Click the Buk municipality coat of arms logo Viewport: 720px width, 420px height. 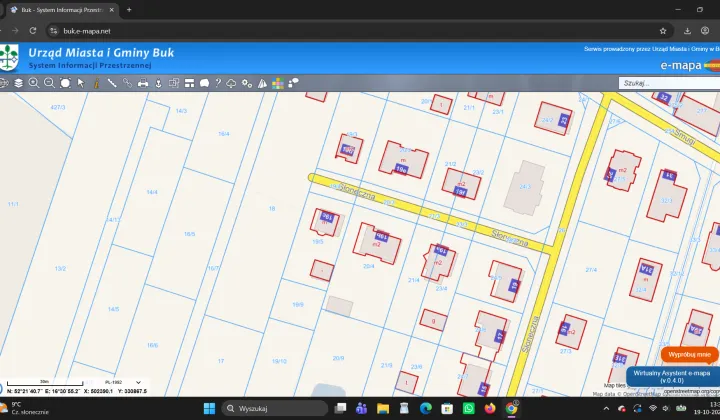click(9, 58)
